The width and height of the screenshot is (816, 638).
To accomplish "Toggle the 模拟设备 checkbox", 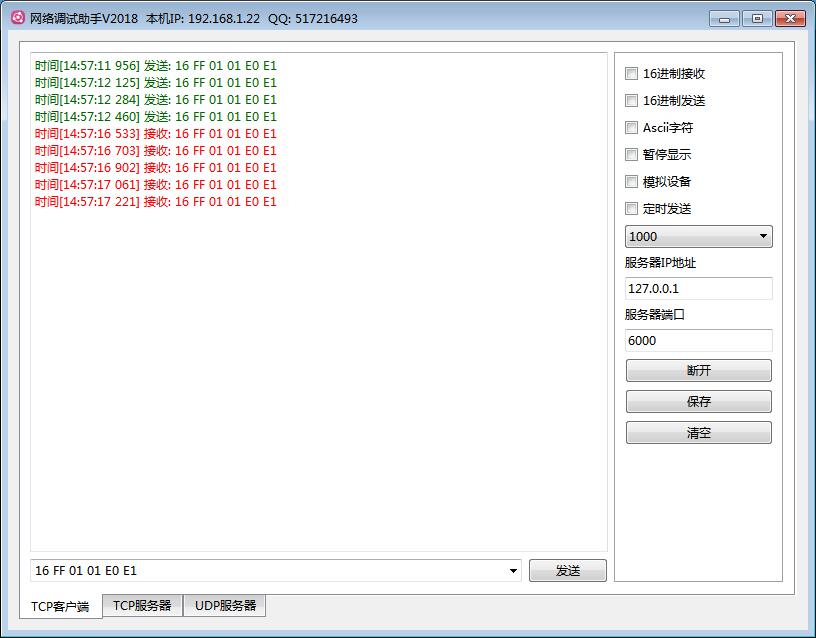I will pos(631,181).
